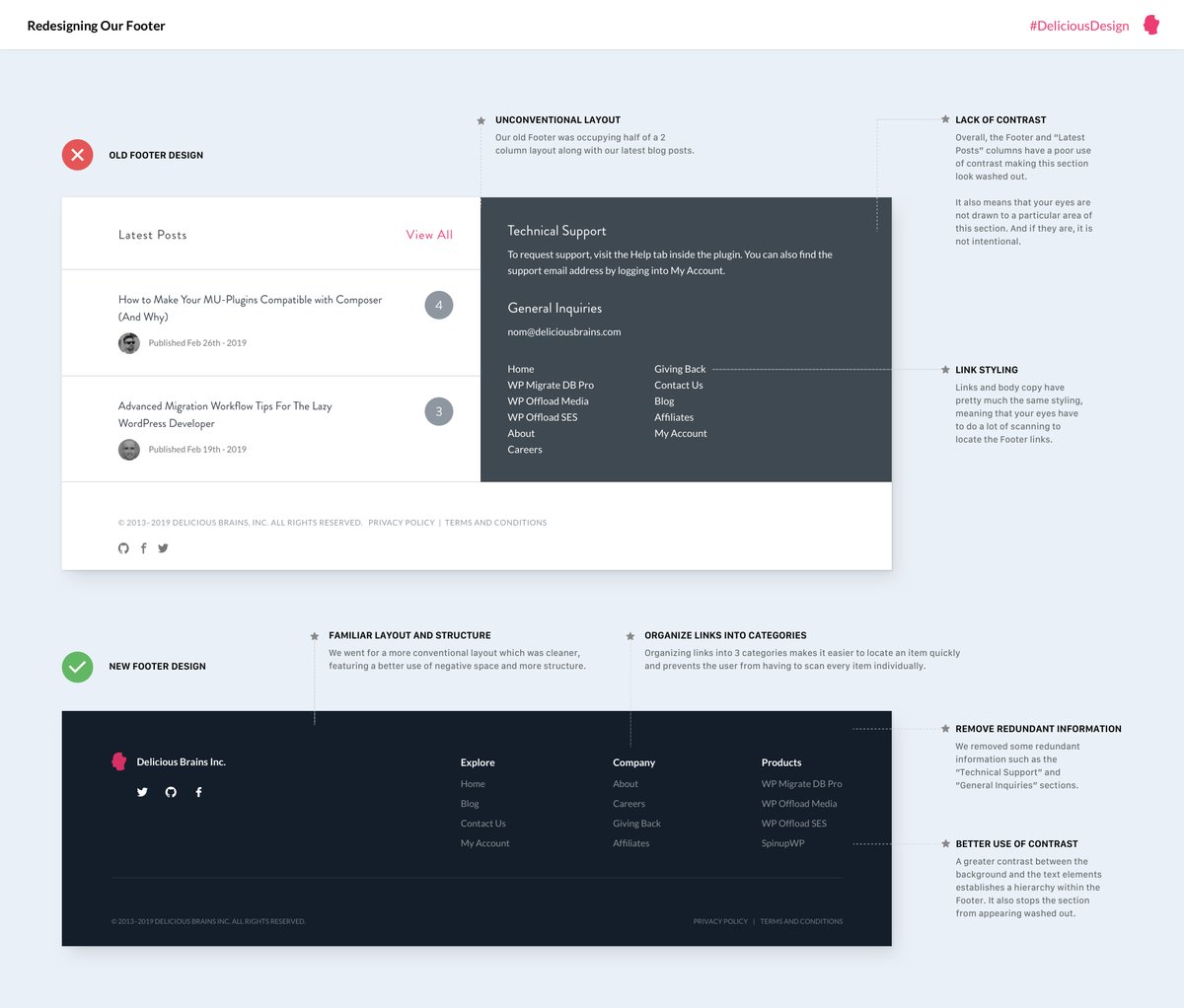Screen dimensions: 1184x1008
Task: Click the star beside Remove Redundant Information
Action: pos(945,729)
